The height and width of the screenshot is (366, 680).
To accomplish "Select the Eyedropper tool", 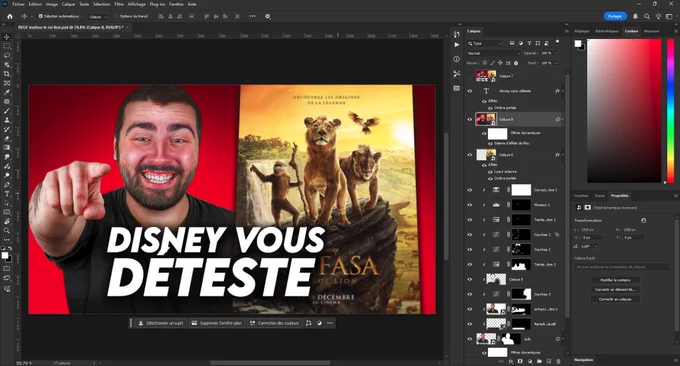I will tap(7, 92).
